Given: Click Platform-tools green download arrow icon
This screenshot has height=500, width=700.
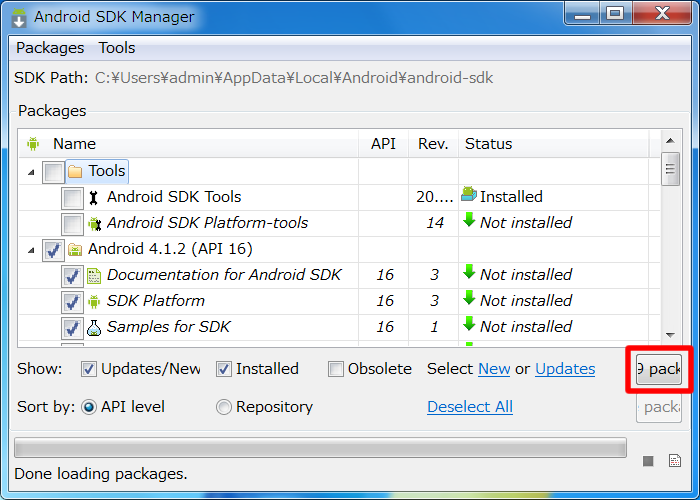Looking at the screenshot, I should tap(469, 220).
